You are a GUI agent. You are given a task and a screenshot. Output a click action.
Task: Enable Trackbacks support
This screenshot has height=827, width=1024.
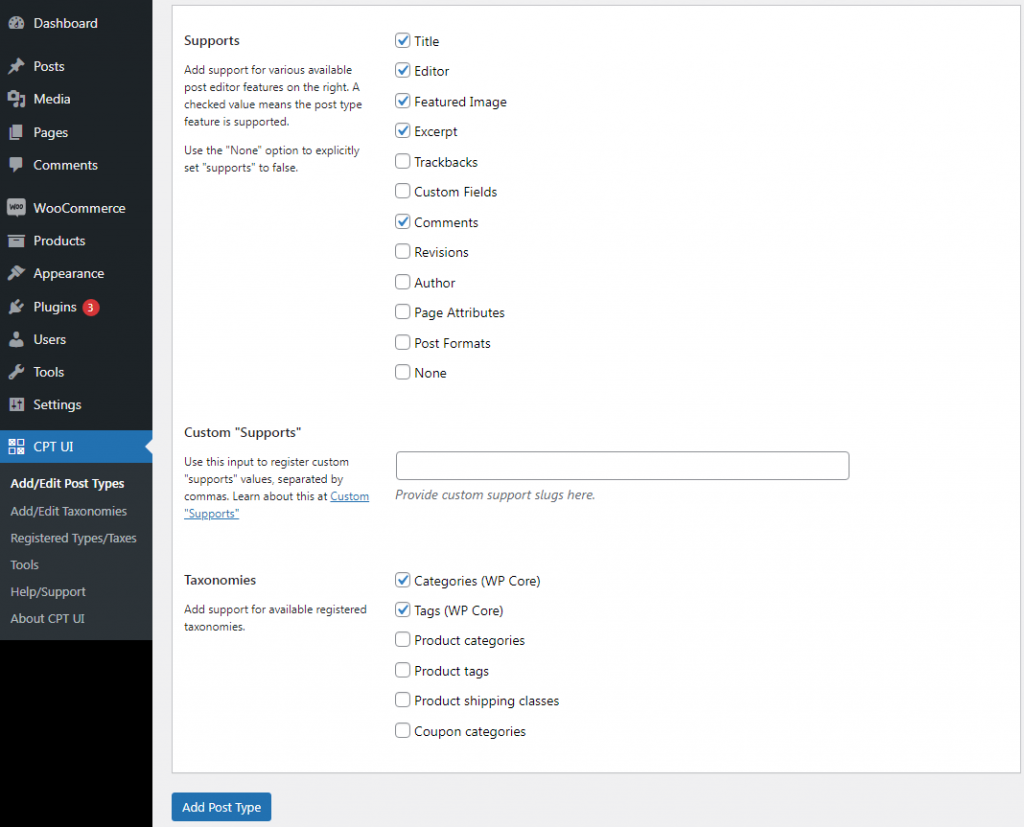(403, 161)
